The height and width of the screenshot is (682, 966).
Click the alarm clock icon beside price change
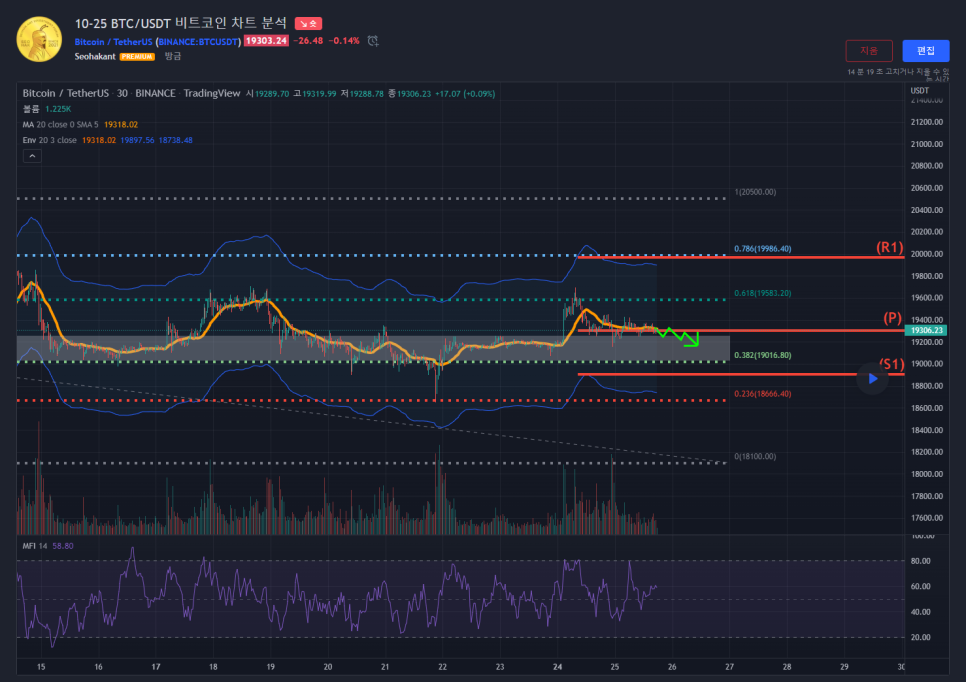[372, 41]
